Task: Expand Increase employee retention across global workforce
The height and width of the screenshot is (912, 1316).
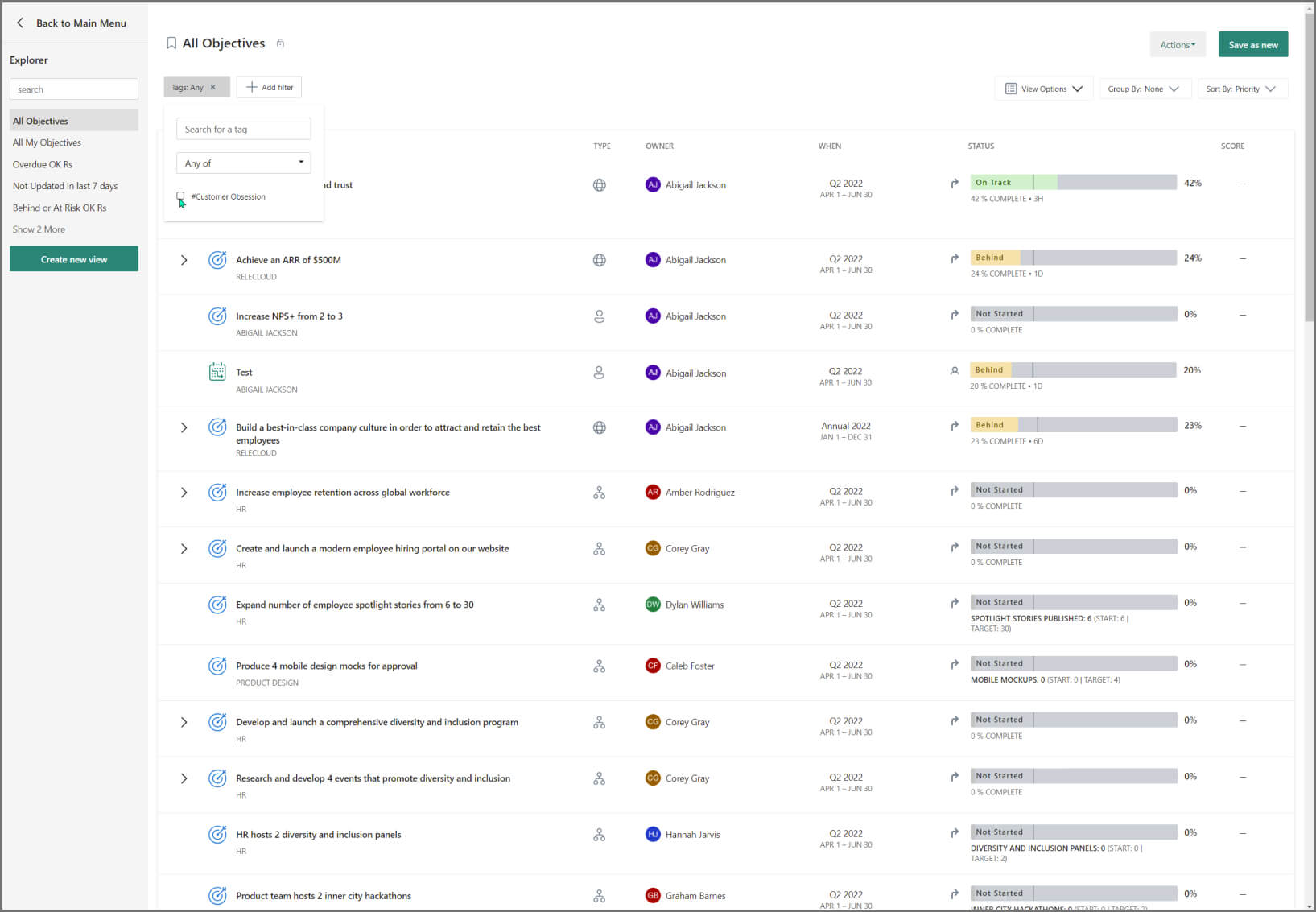Action: 184,493
